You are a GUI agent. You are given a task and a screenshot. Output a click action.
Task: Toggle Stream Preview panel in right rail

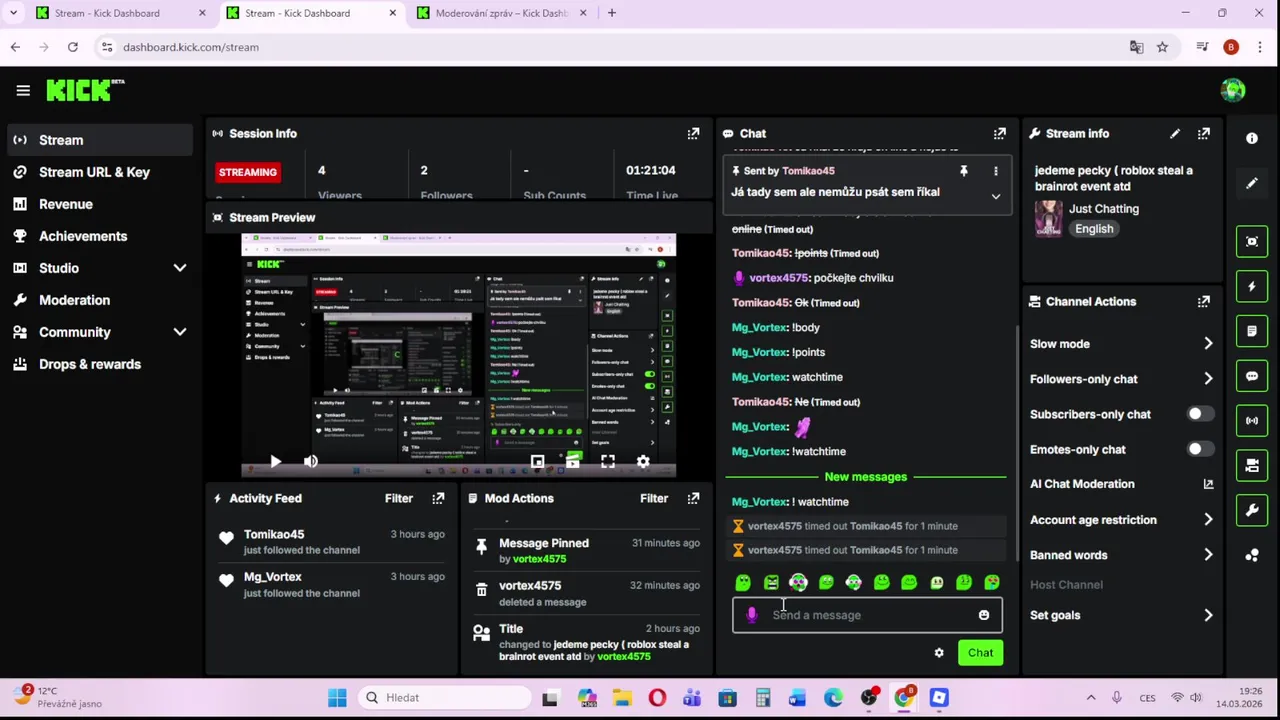(x=1252, y=242)
